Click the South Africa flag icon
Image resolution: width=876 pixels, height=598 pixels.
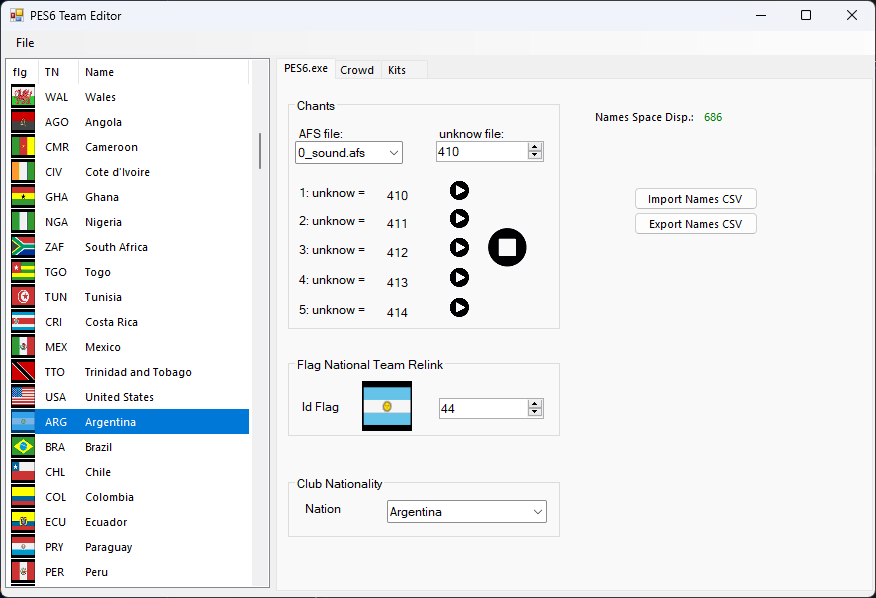pos(23,246)
